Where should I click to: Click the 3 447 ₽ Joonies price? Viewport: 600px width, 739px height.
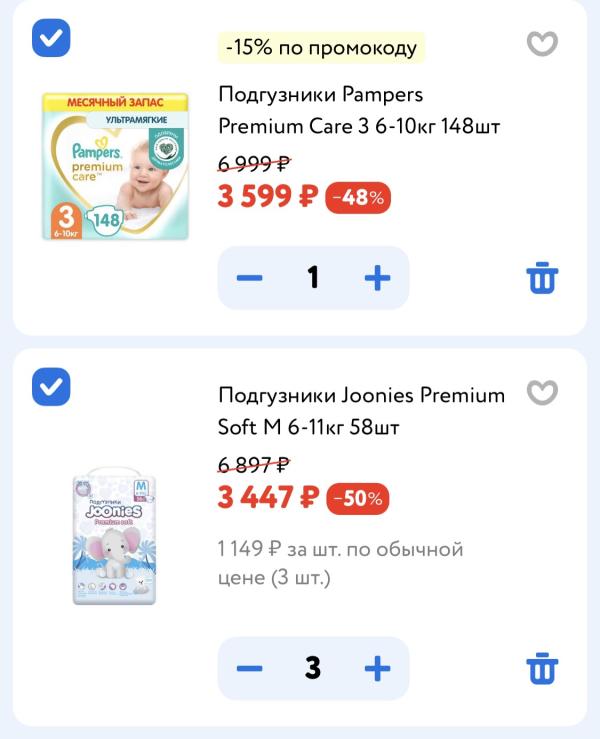pos(268,497)
